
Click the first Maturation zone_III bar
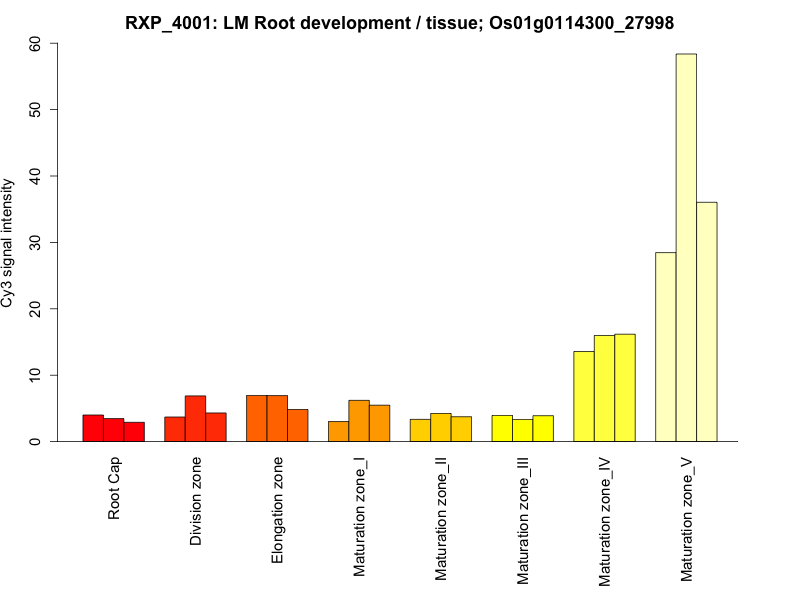tap(502, 428)
